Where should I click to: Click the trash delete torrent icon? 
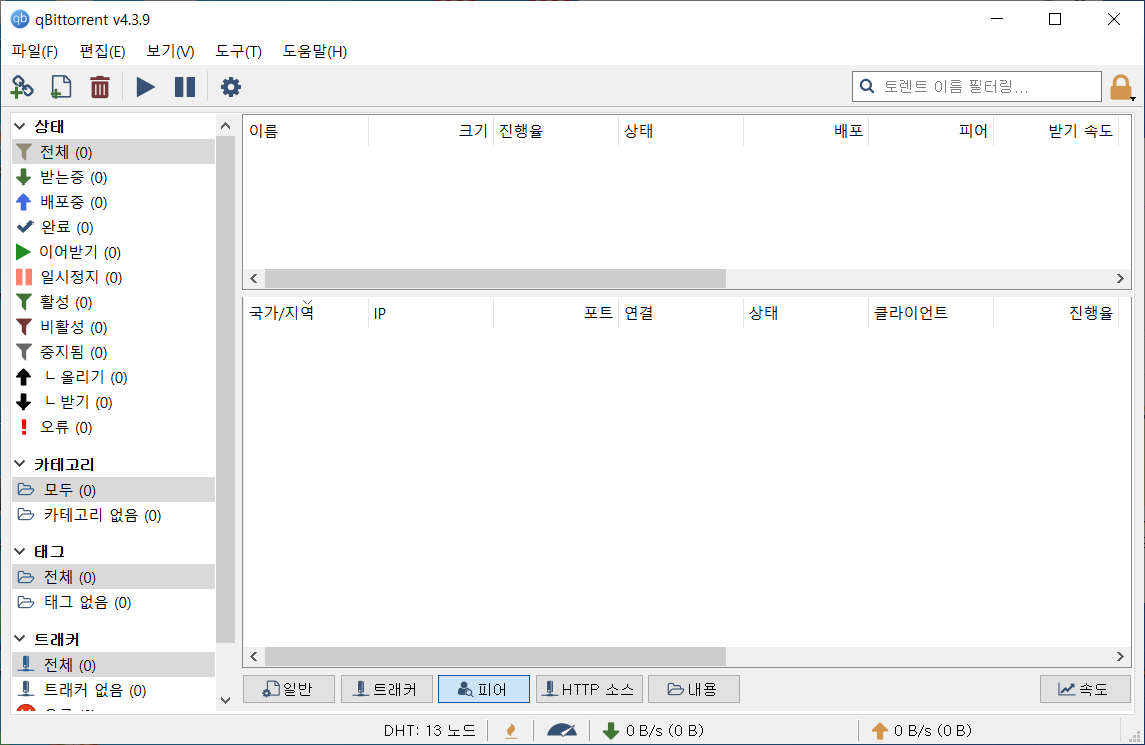point(99,87)
